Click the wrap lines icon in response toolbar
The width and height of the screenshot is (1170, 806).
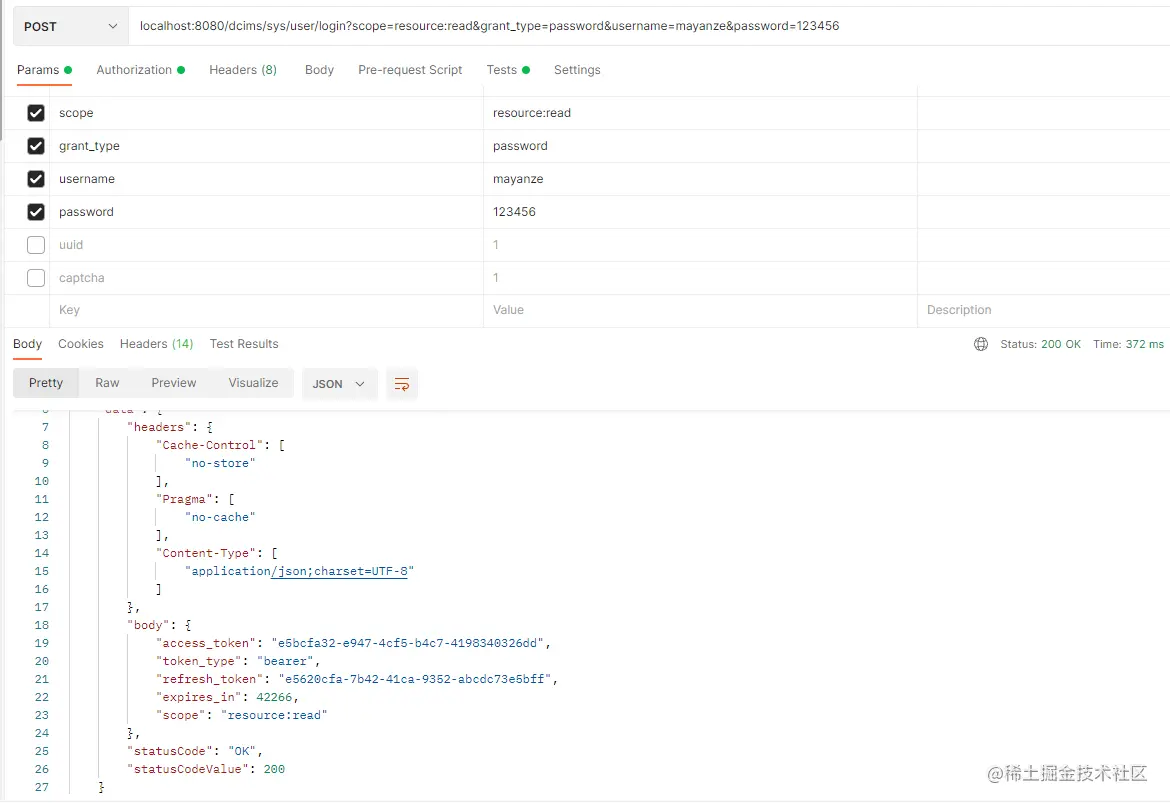402,384
